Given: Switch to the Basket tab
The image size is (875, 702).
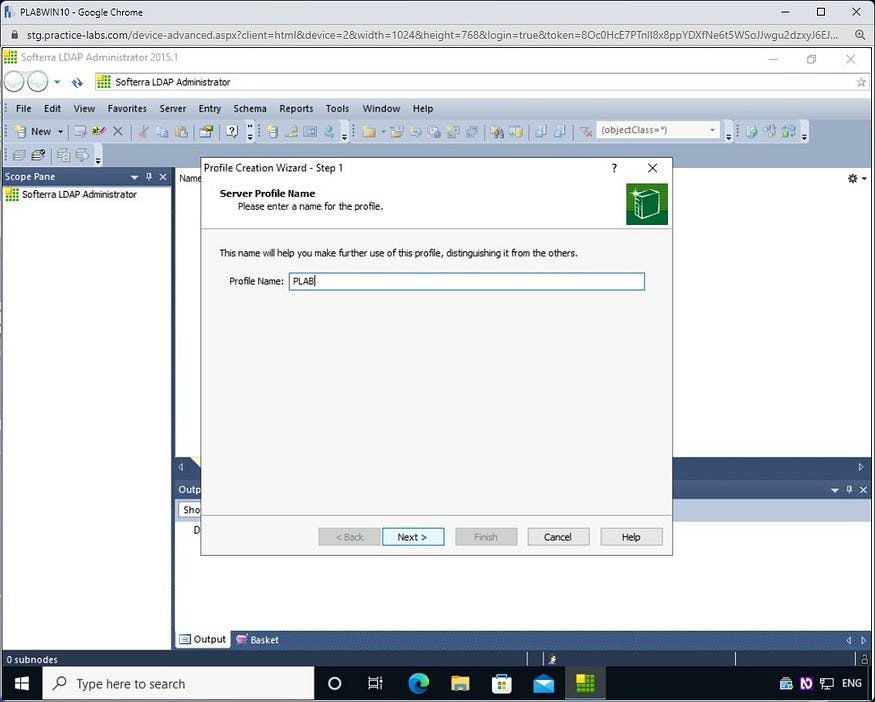Looking at the screenshot, I should click(x=257, y=640).
